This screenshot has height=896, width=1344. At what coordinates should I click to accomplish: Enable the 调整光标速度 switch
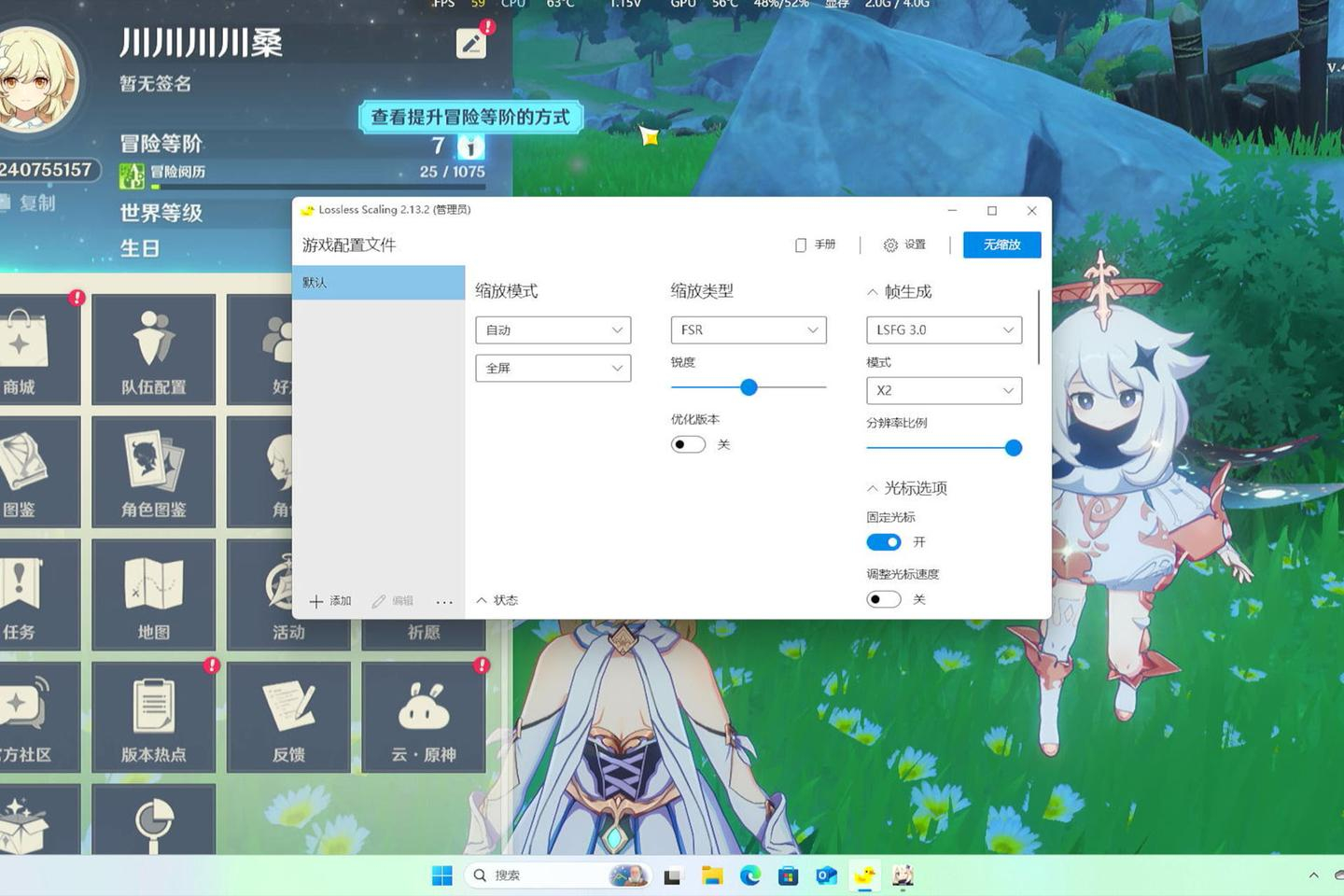point(883,599)
